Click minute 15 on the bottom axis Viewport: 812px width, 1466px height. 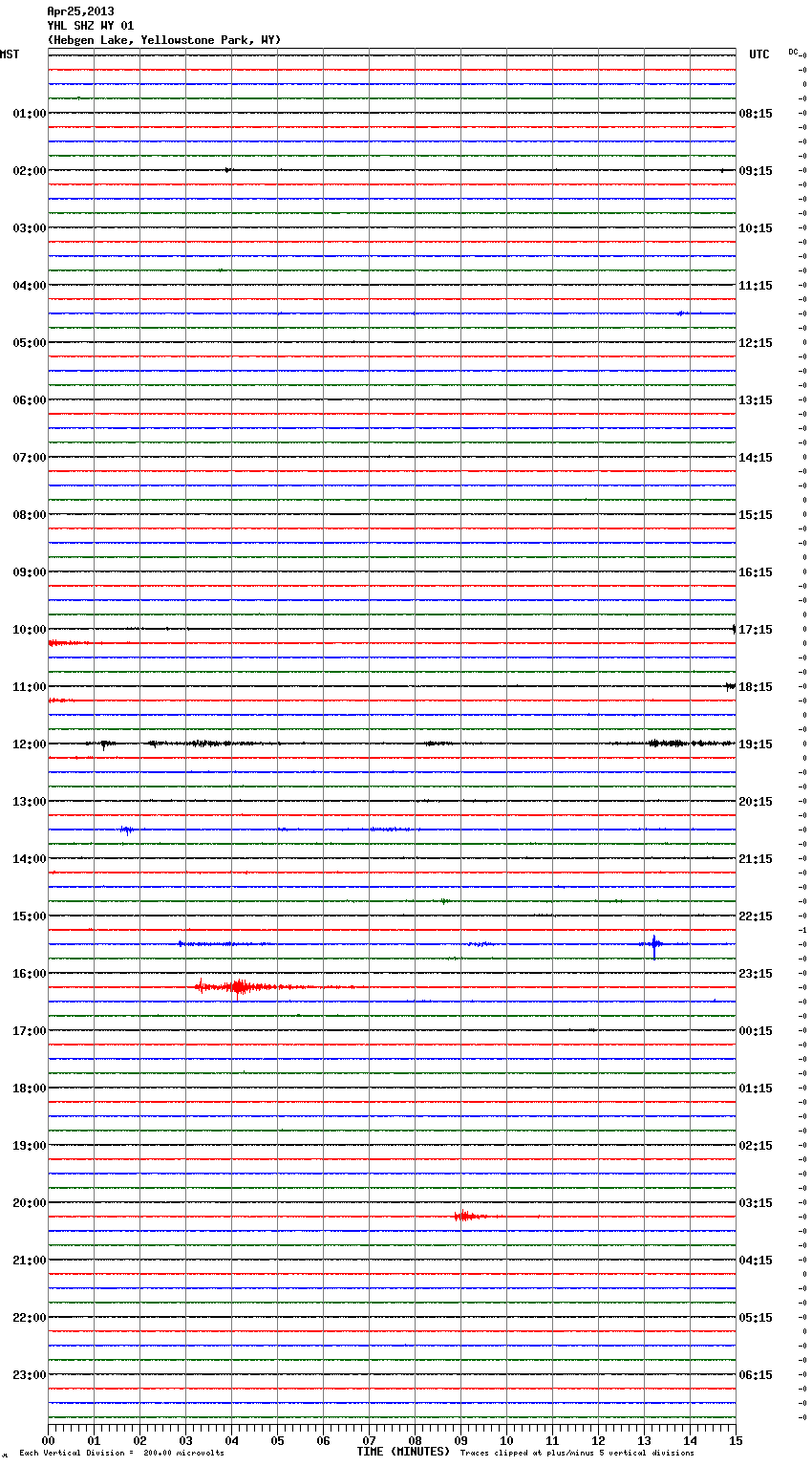pos(735,1440)
